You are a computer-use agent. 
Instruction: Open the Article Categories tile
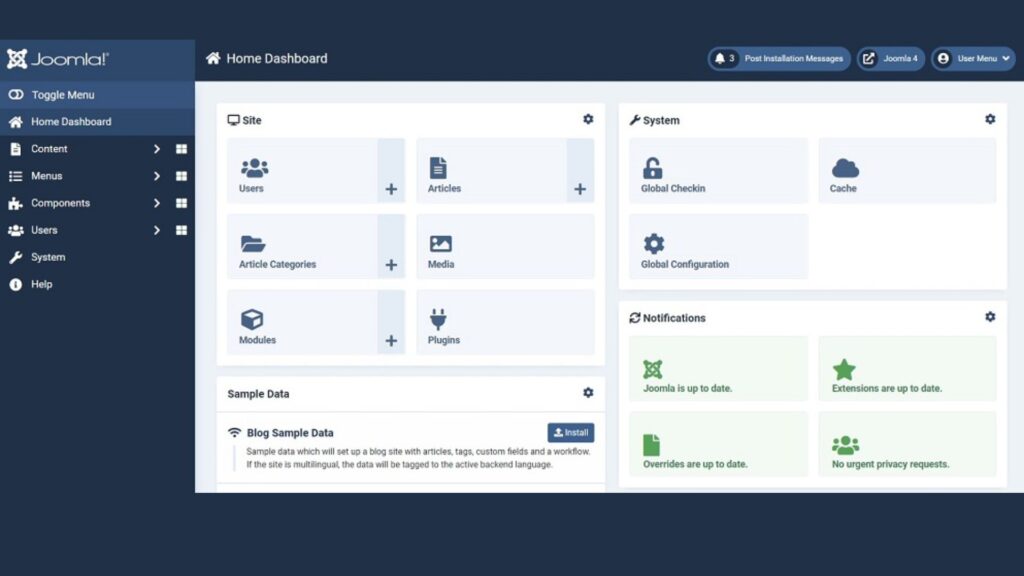pyautogui.click(x=302, y=246)
